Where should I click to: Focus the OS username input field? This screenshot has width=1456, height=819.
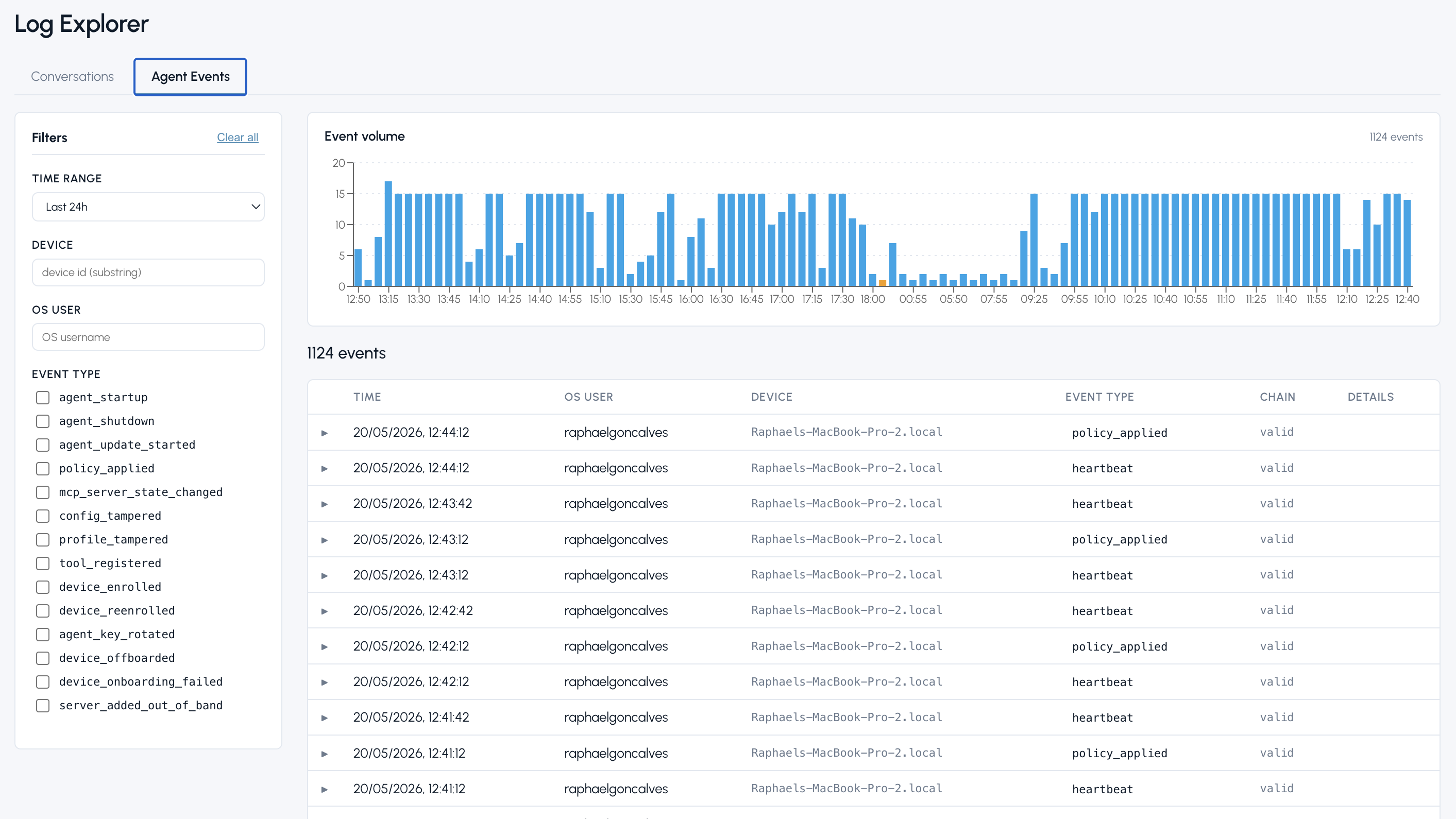(148, 337)
